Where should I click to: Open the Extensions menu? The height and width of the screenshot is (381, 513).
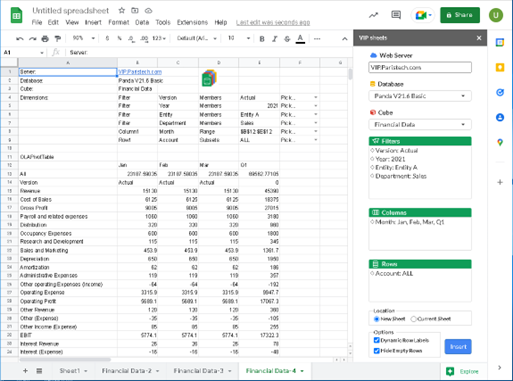192,22
